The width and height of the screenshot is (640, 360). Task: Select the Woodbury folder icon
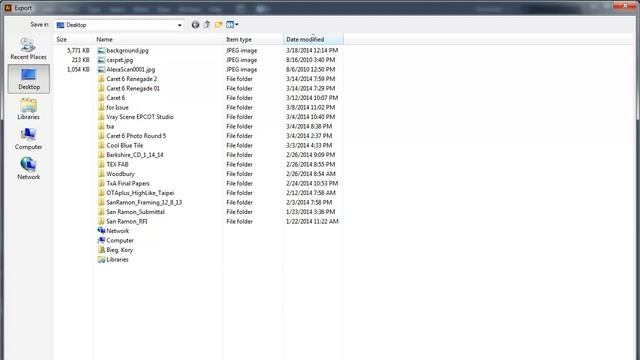(101, 174)
